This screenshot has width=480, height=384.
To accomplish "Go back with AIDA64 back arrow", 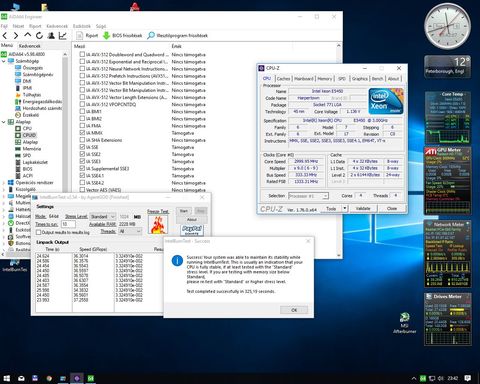I will 5,35.
